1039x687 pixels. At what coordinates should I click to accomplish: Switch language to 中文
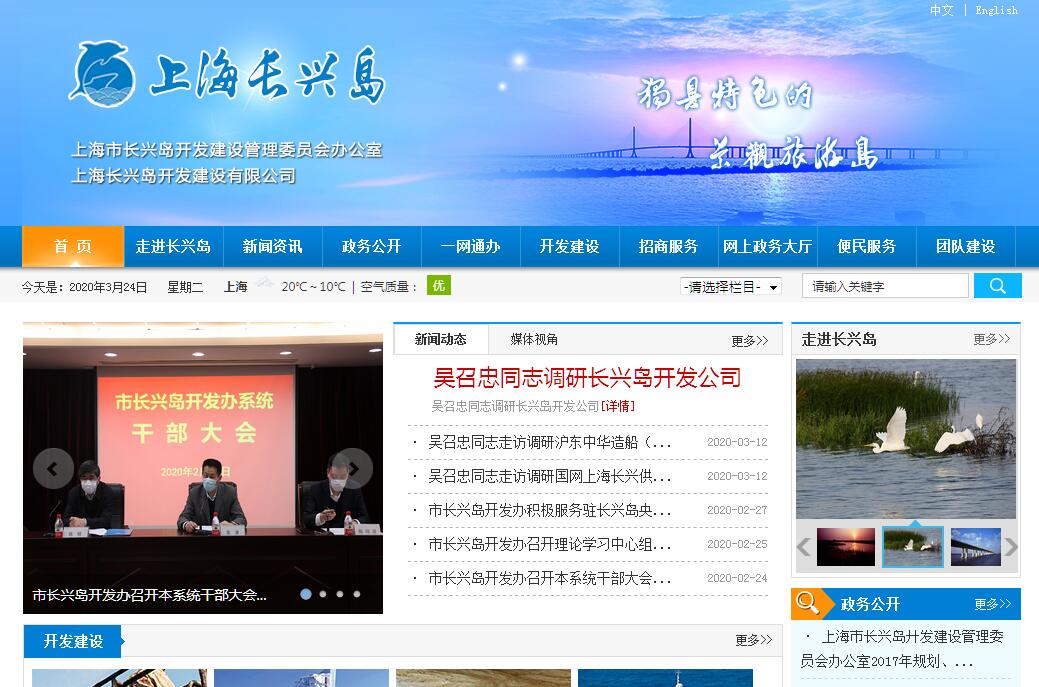pos(941,10)
